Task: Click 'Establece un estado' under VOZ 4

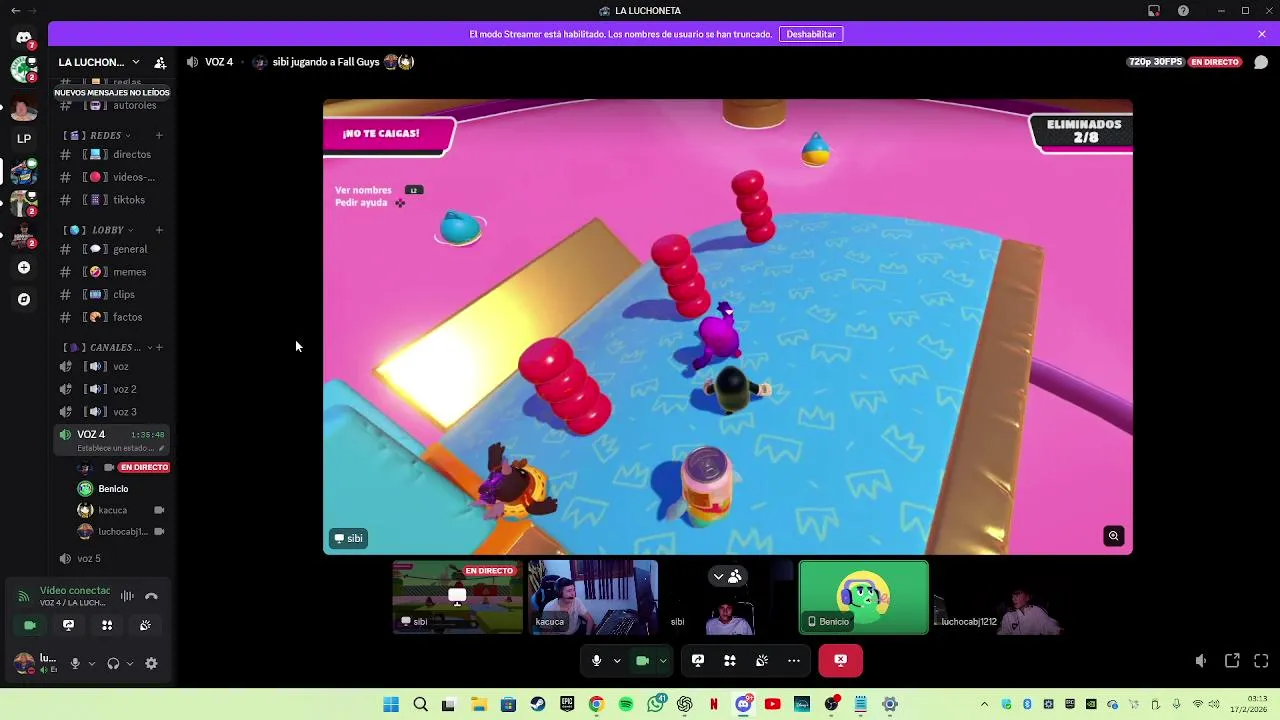Action: [117, 448]
